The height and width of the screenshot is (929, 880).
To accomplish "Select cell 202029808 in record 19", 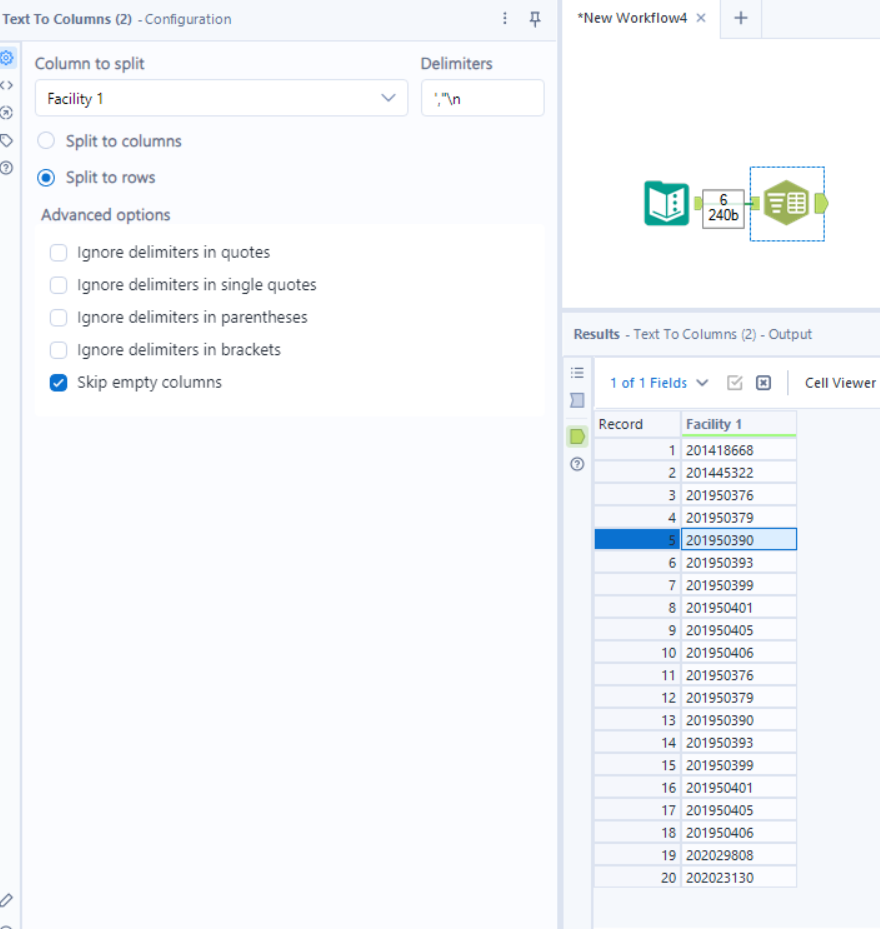I will pyautogui.click(x=738, y=856).
